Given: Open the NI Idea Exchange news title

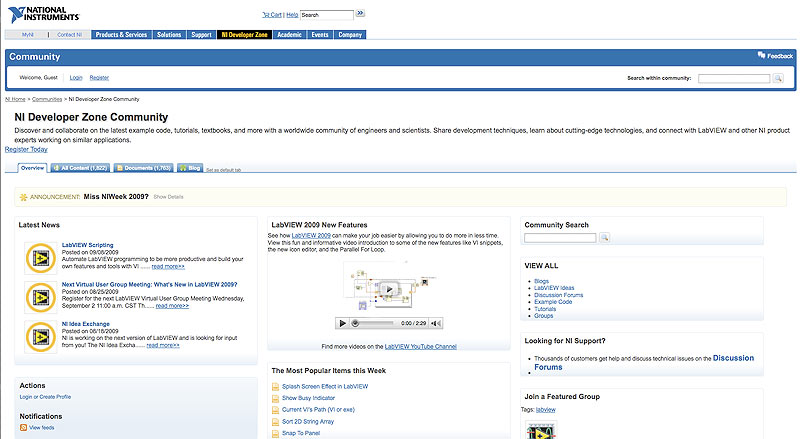Looking at the screenshot, I should (x=86, y=324).
